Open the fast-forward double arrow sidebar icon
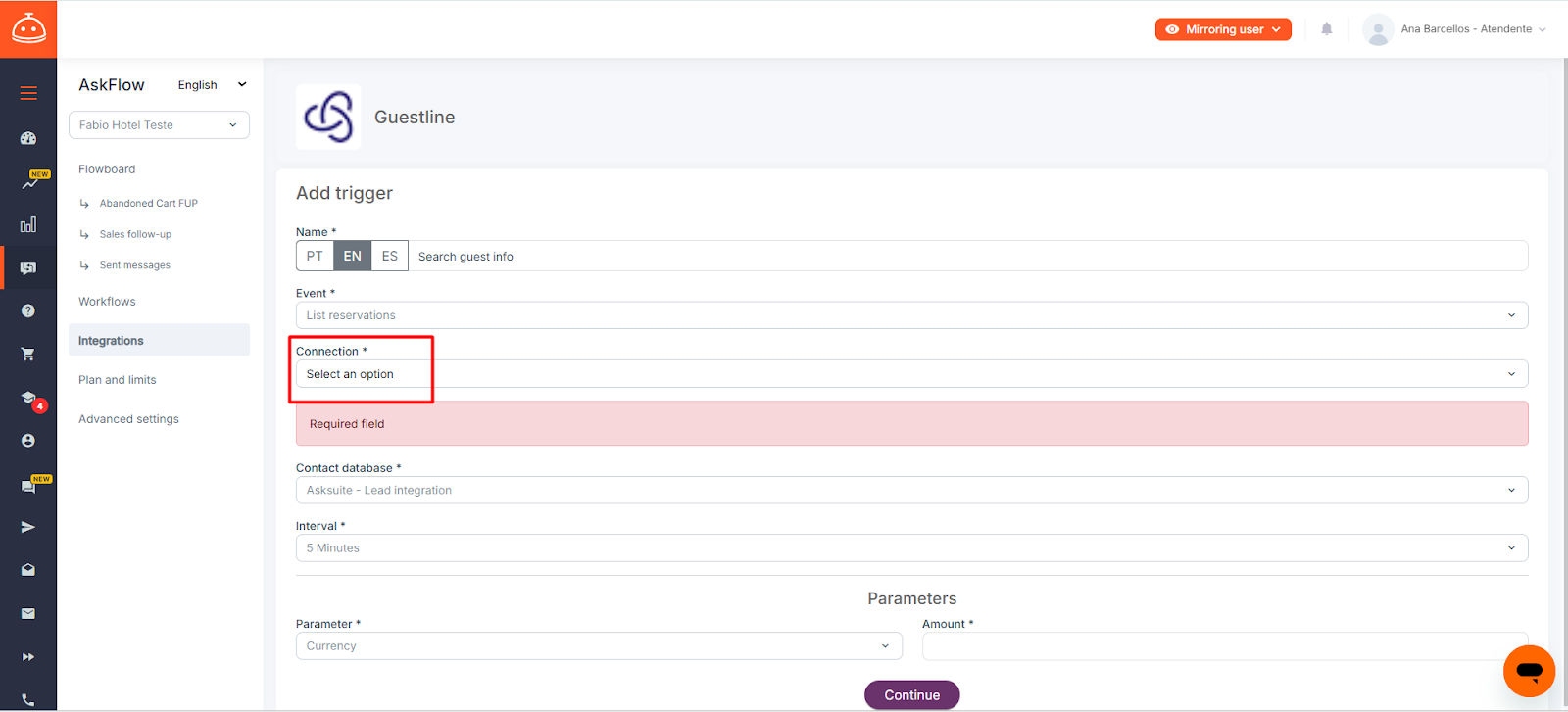Viewport: 1568px width, 712px height. 28,656
